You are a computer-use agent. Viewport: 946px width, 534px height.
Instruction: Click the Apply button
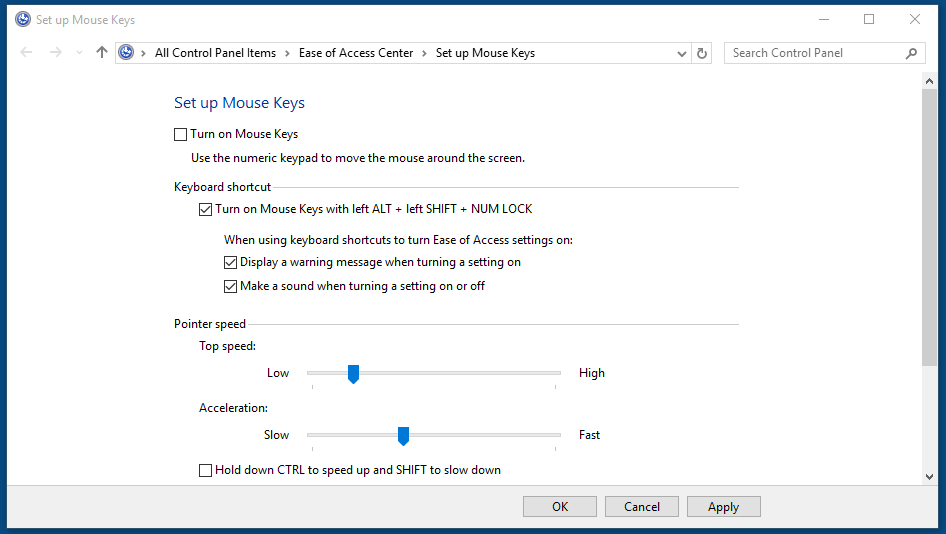click(x=723, y=507)
